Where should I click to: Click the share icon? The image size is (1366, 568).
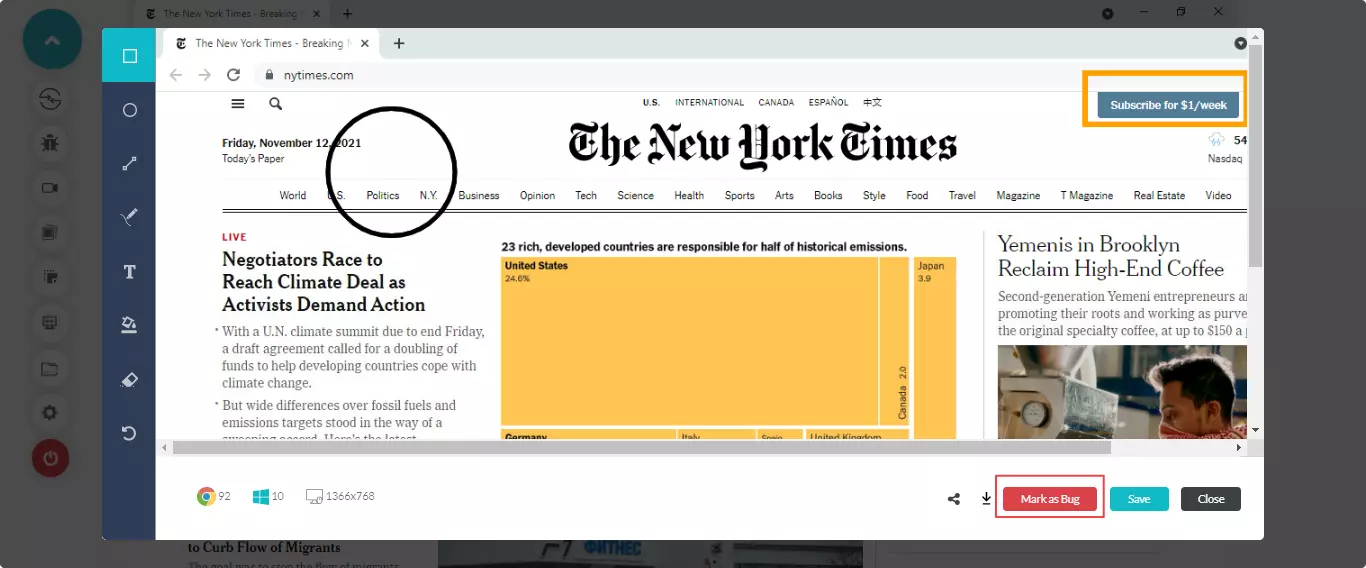pyautogui.click(x=954, y=499)
